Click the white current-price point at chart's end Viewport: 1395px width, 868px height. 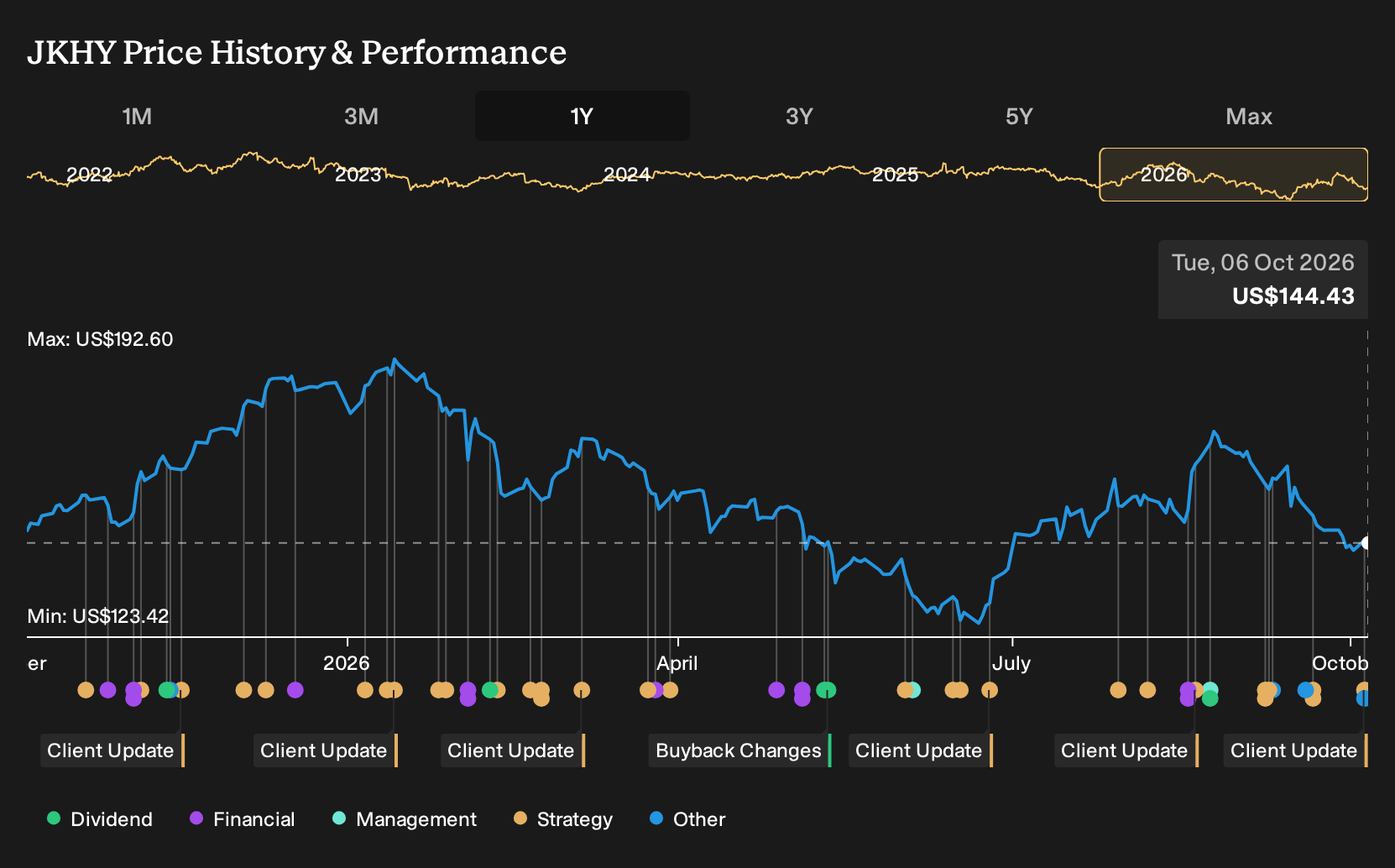click(1366, 543)
